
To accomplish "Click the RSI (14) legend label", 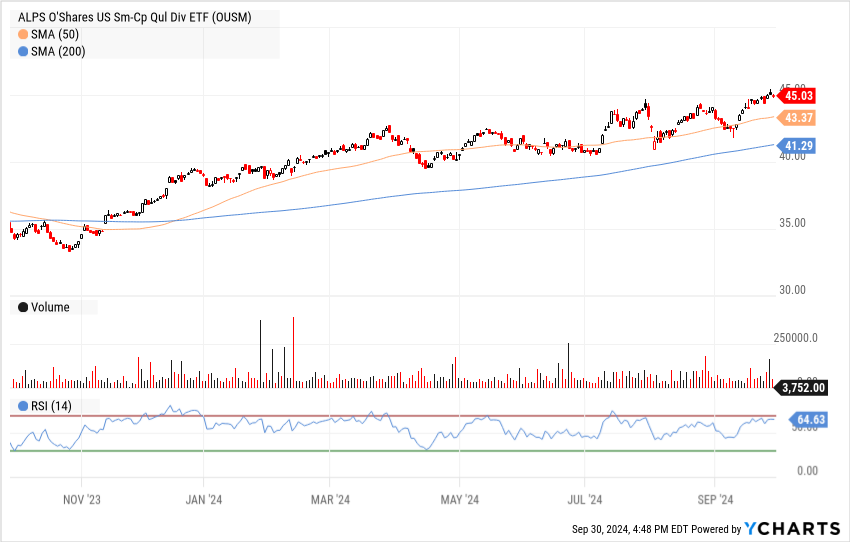I will (51, 406).
